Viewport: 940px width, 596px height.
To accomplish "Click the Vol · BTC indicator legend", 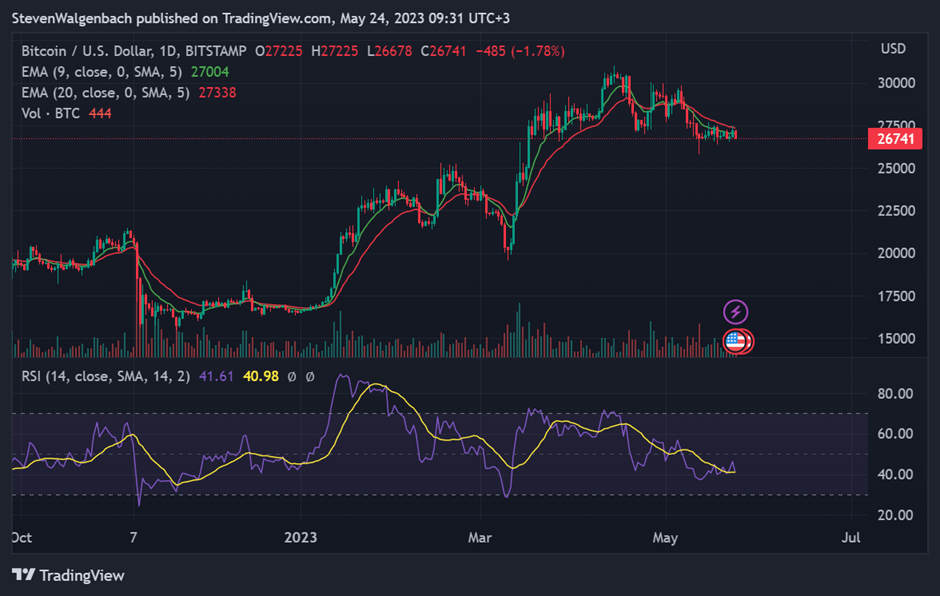I will [x=50, y=113].
